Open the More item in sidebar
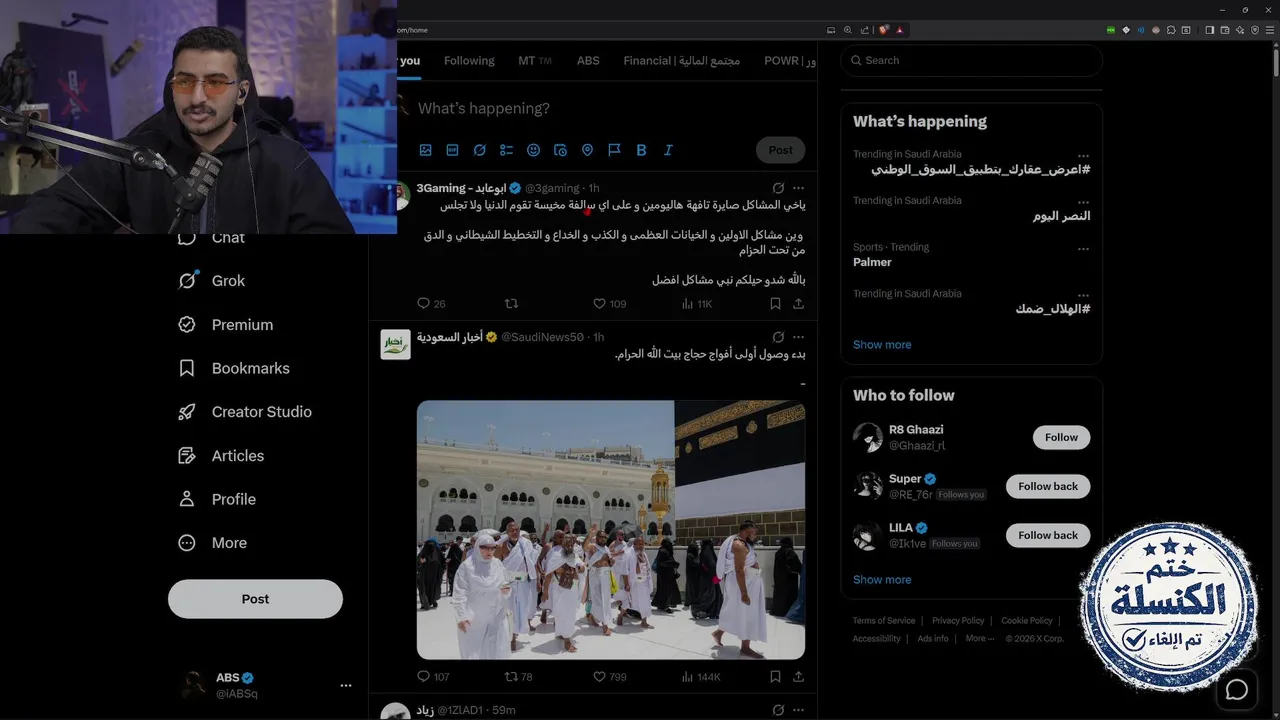Viewport: 1280px width, 720px height. coord(212,543)
